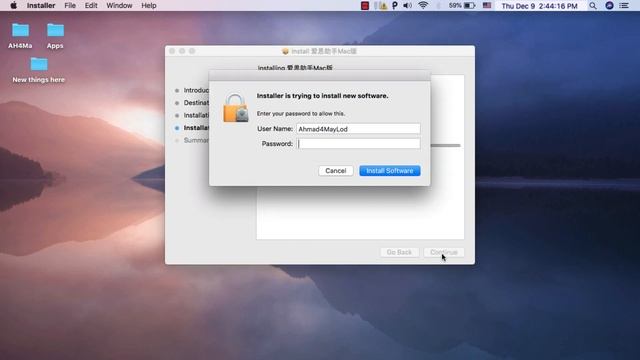Open the Help menu
Image resolution: width=640 pixels, height=360 pixels.
point(149,5)
